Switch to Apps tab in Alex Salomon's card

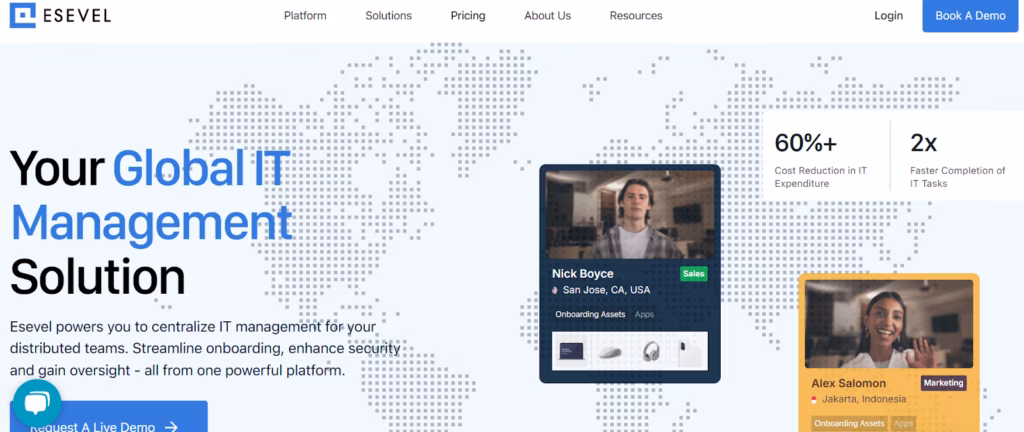(x=904, y=424)
